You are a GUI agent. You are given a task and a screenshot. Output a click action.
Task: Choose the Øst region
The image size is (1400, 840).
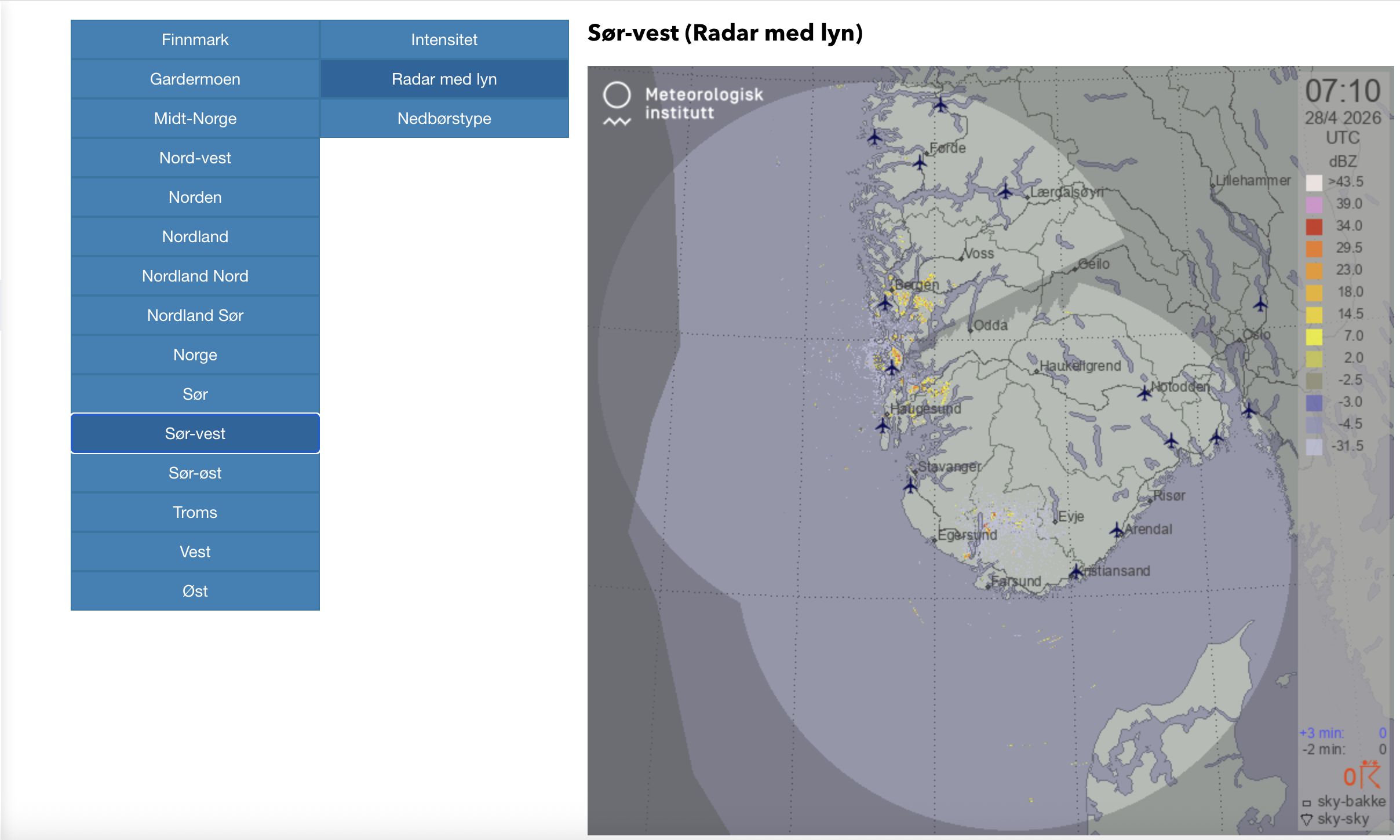pos(195,591)
